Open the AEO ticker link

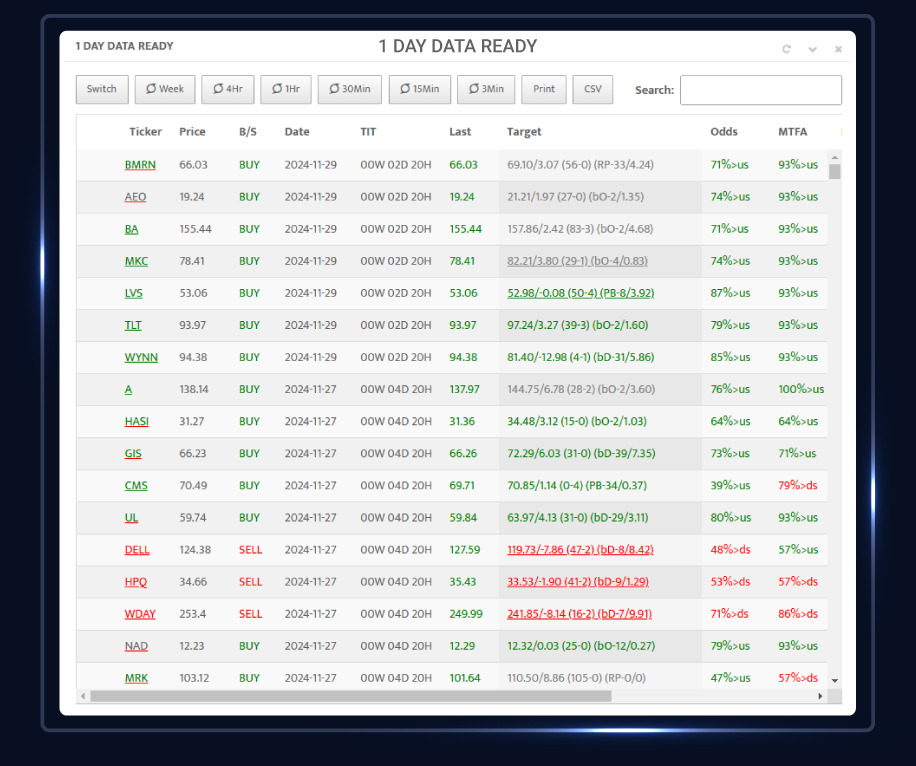click(136, 197)
